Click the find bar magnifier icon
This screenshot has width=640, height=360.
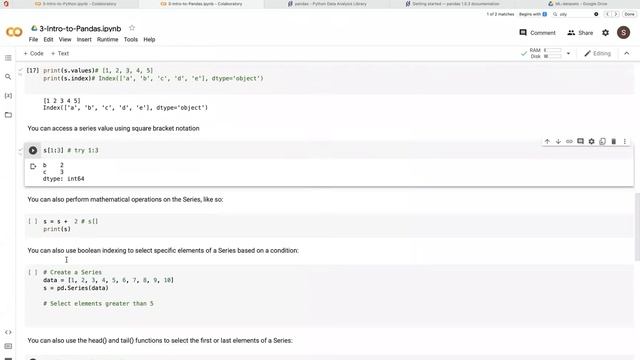click(x=555, y=14)
